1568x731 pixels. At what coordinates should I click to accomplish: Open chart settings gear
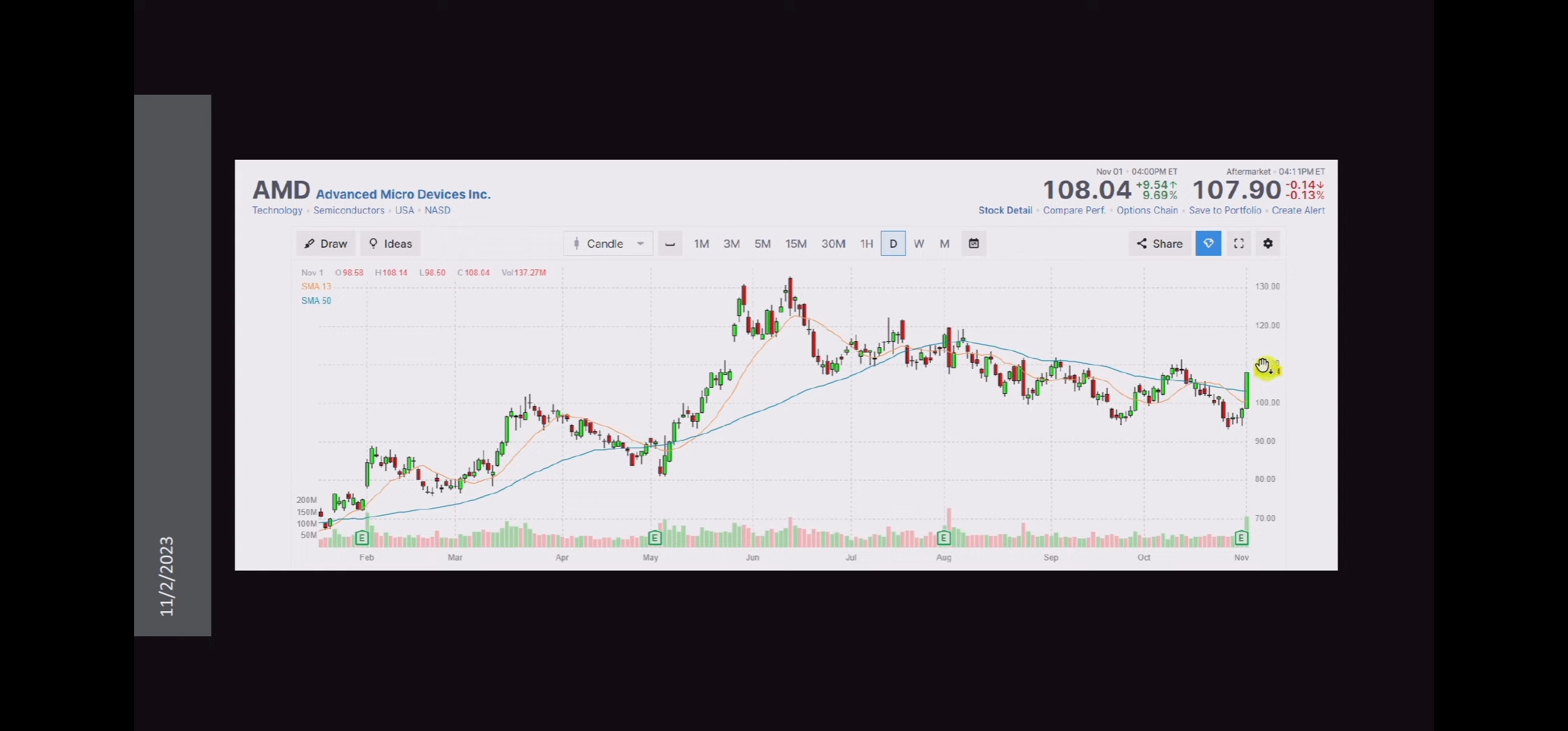[x=1268, y=244]
